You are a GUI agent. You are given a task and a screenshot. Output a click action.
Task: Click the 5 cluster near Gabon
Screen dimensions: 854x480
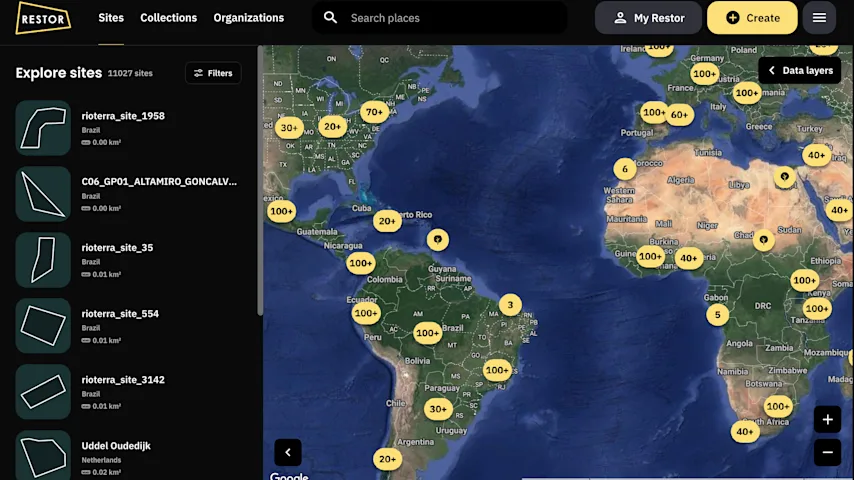[x=717, y=314]
